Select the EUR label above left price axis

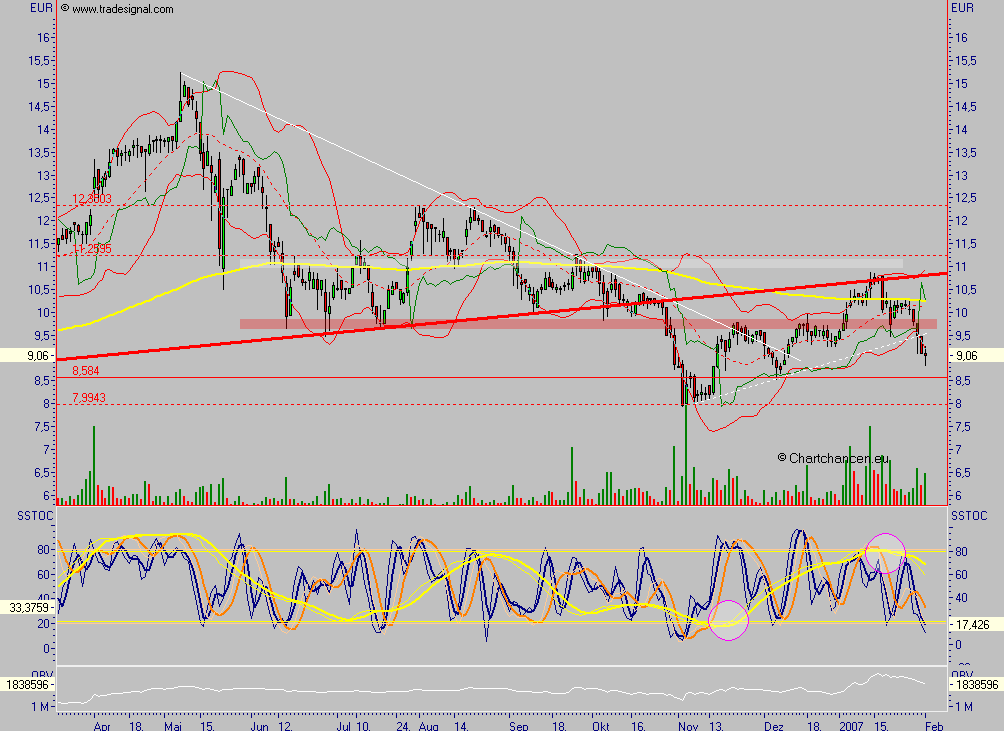(41, 8)
